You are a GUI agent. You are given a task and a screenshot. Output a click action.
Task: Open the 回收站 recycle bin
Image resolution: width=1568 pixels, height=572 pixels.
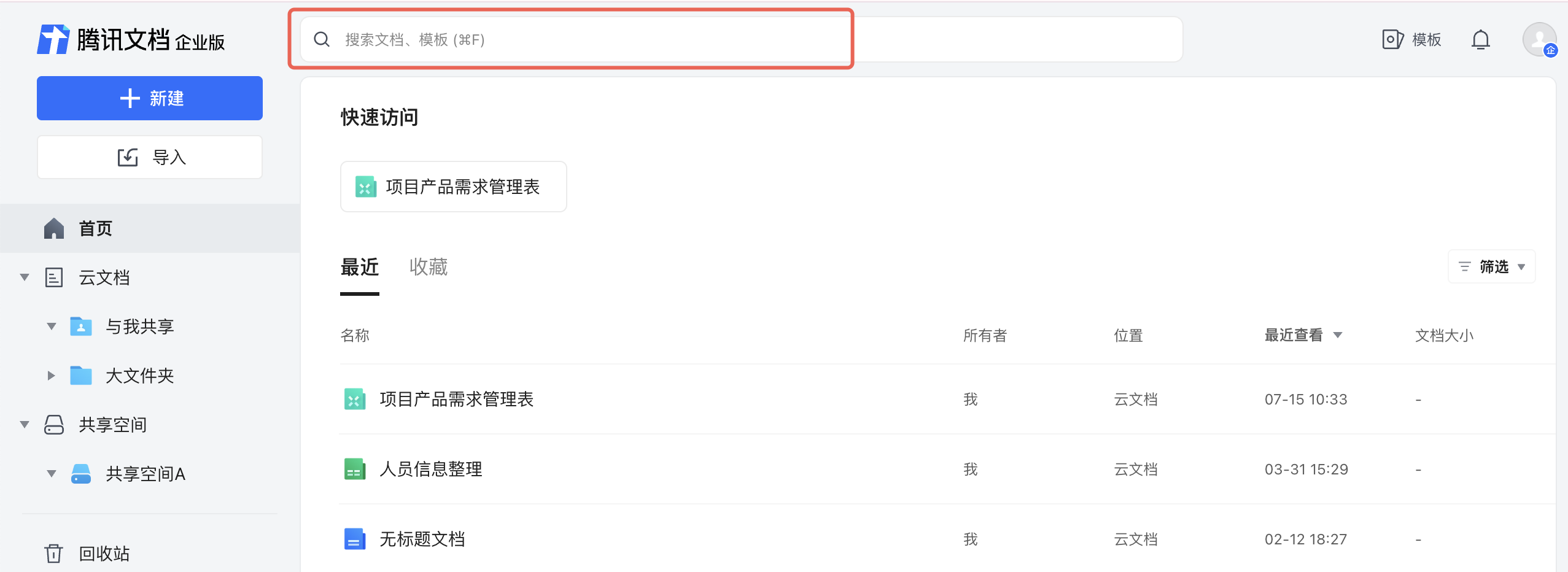point(104,554)
